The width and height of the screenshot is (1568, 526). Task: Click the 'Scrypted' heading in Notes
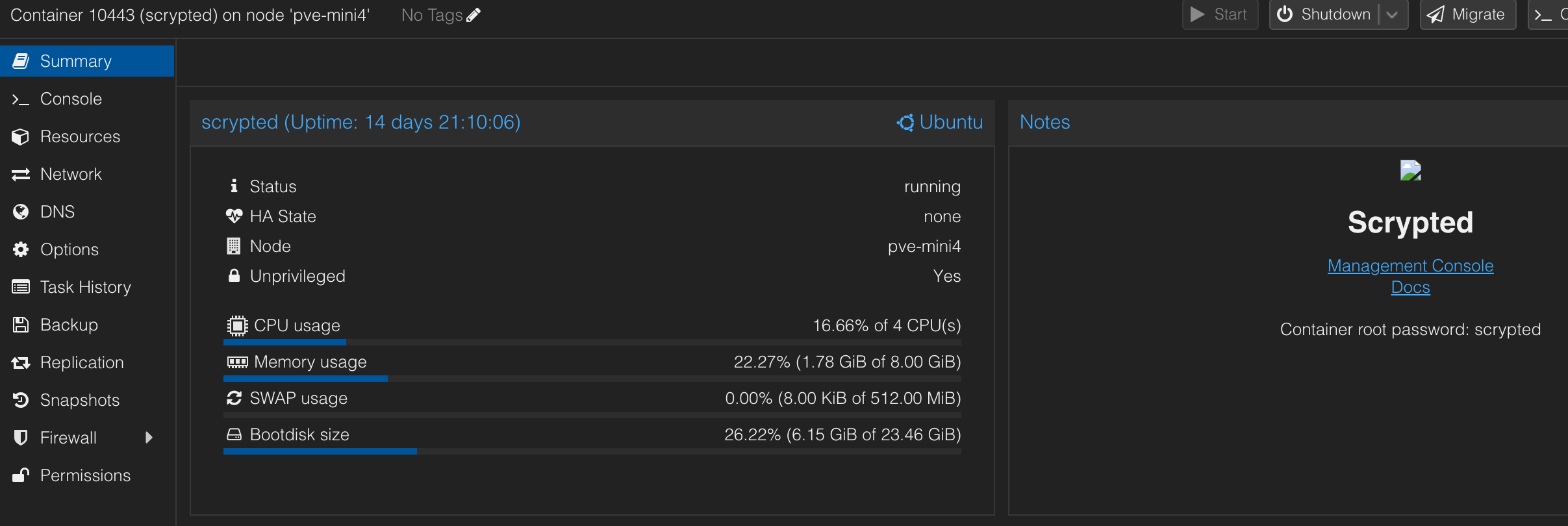coord(1410,223)
